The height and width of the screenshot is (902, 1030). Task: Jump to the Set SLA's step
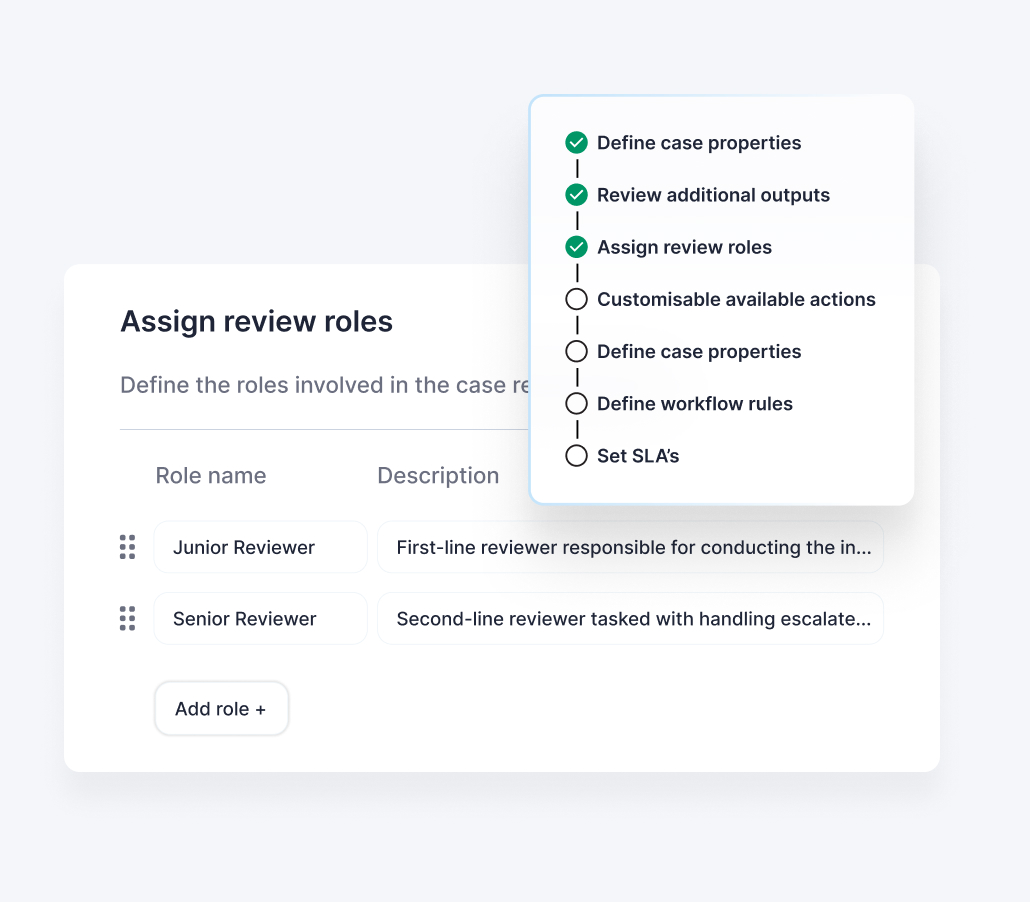(638, 456)
